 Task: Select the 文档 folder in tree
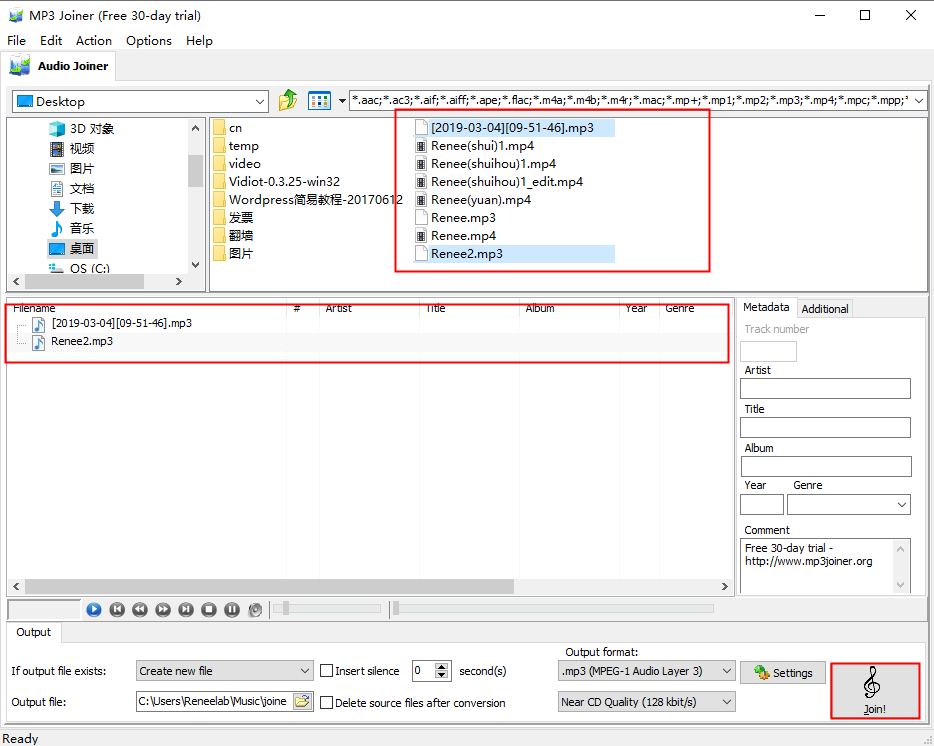tap(72, 189)
